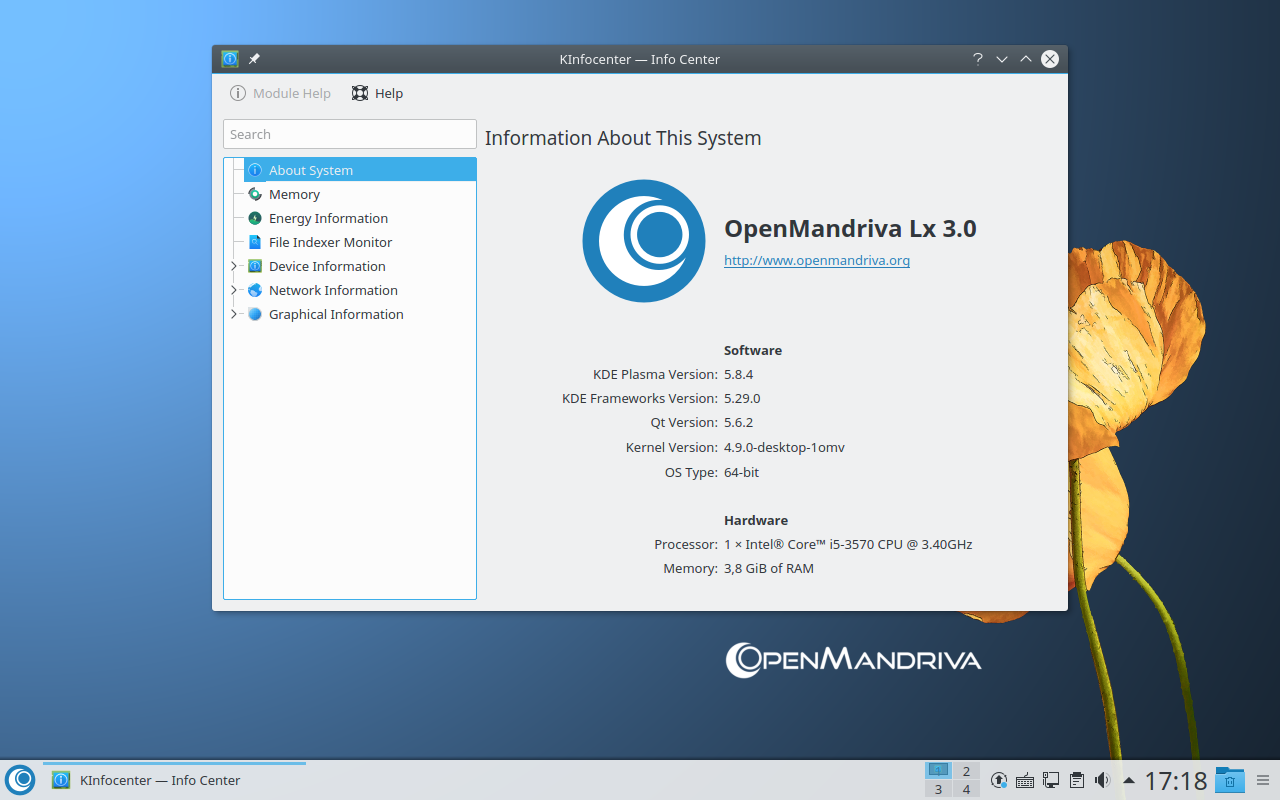Viewport: 1280px width, 800px height.
Task: Toggle the pin icon in the title bar
Action: (254, 59)
